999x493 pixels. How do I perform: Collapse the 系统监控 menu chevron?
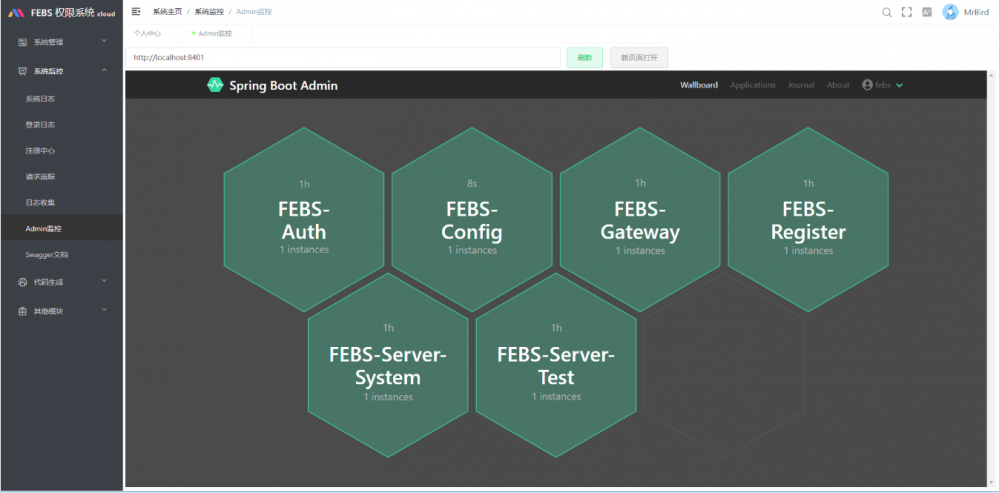coord(104,70)
